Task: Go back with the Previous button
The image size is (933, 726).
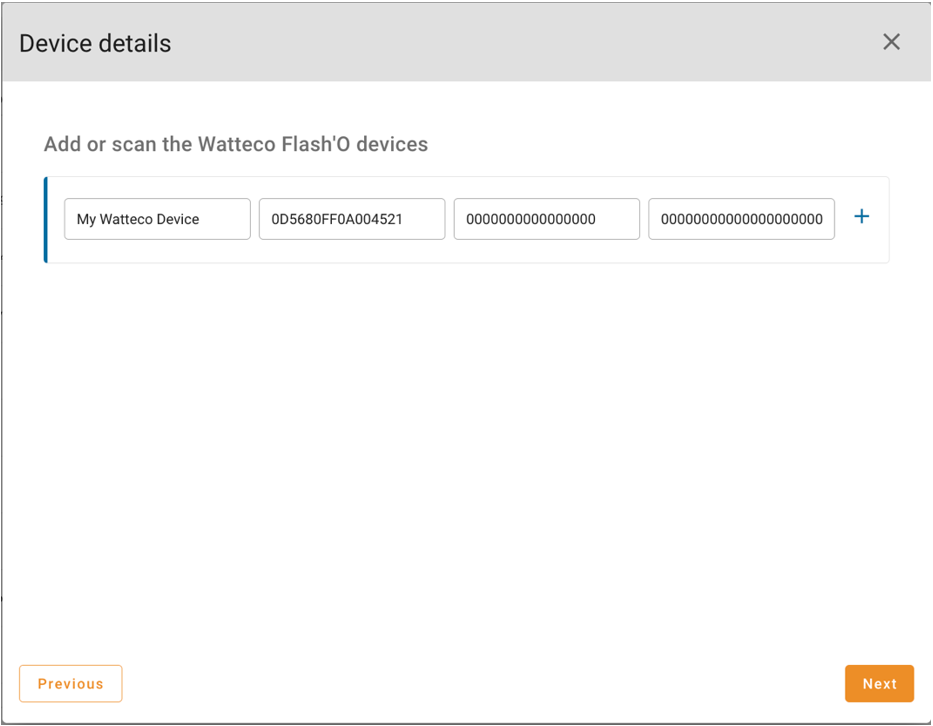Action: click(x=71, y=684)
